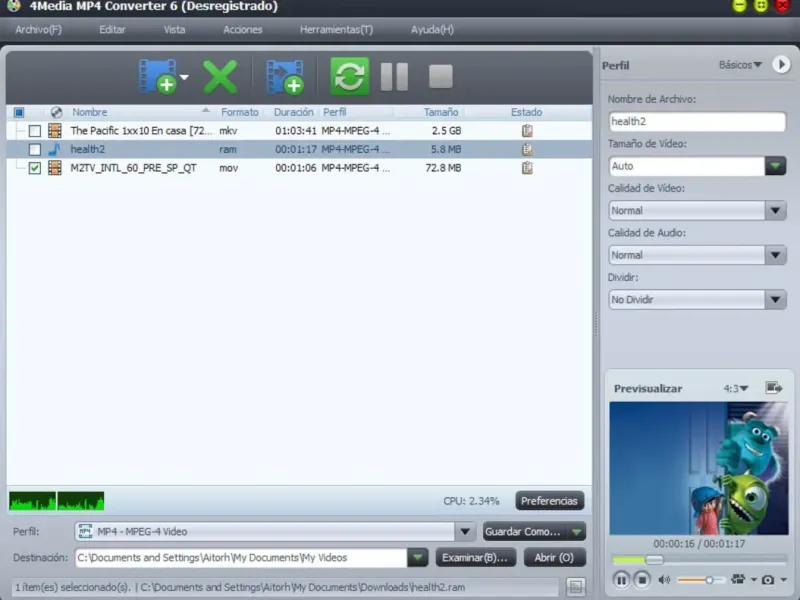
Task: Click the Estado column header
Action: (527, 112)
